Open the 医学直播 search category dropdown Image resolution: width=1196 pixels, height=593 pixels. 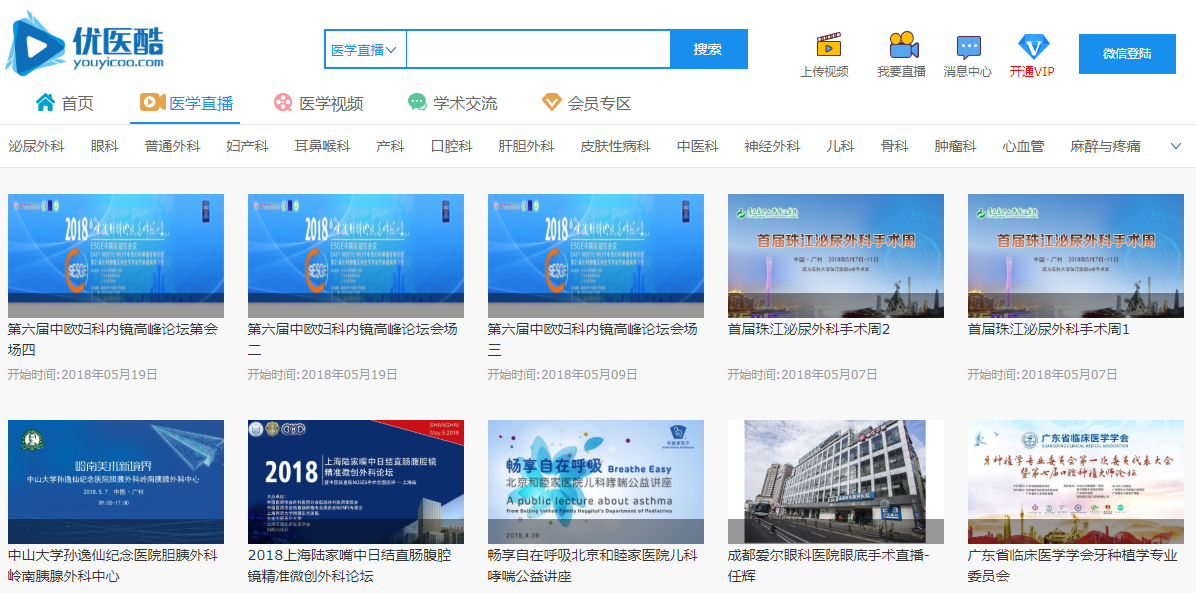365,49
